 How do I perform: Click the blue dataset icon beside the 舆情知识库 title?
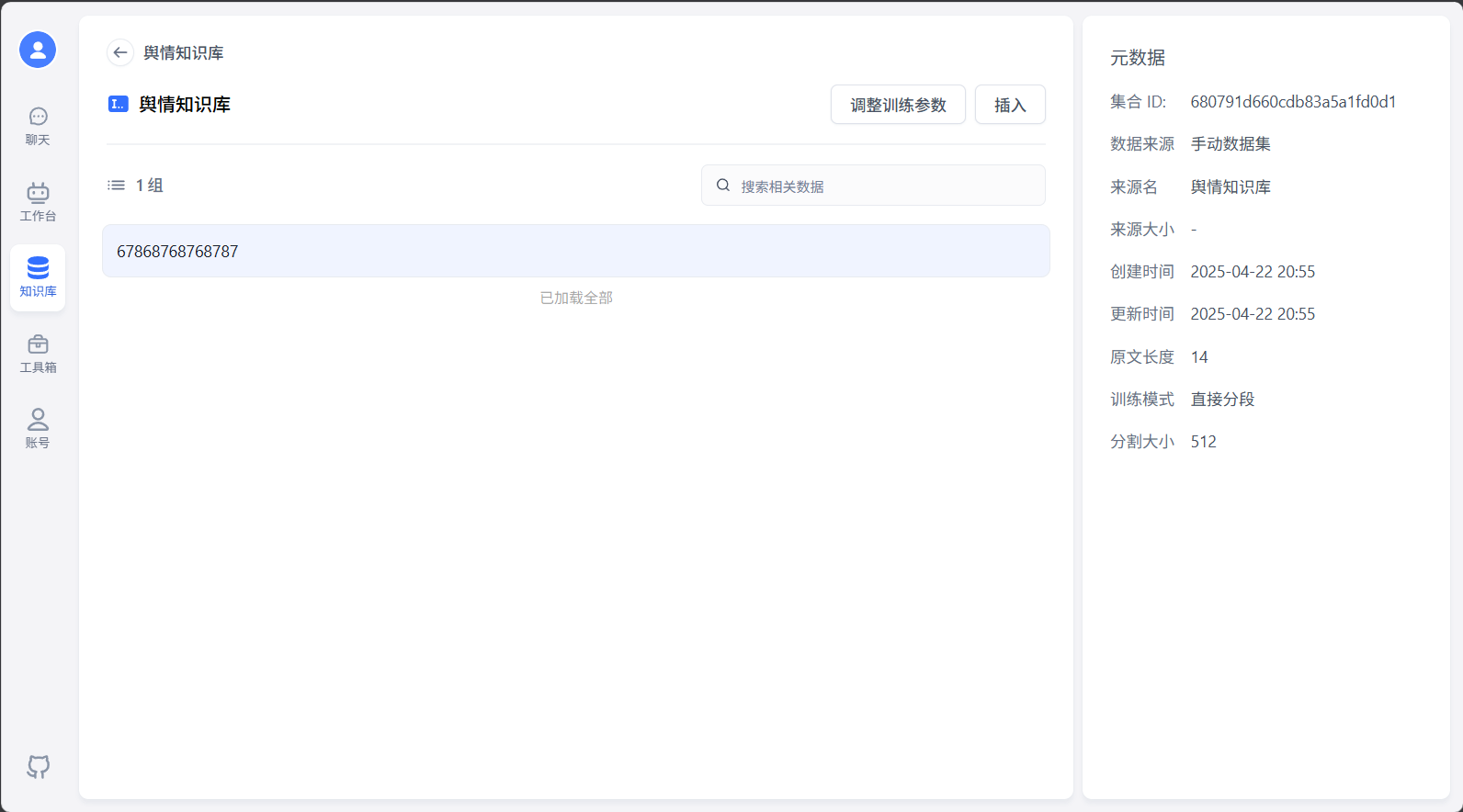point(119,104)
